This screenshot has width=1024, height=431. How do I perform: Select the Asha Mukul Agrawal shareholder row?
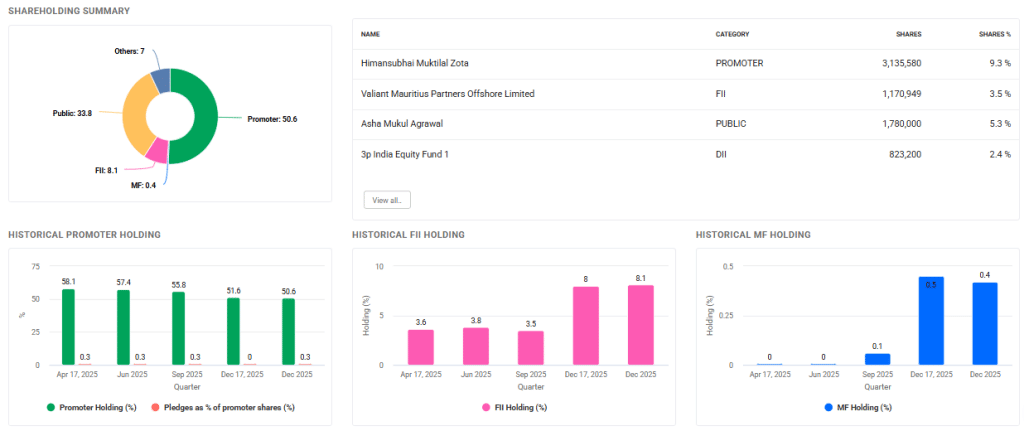click(401, 123)
